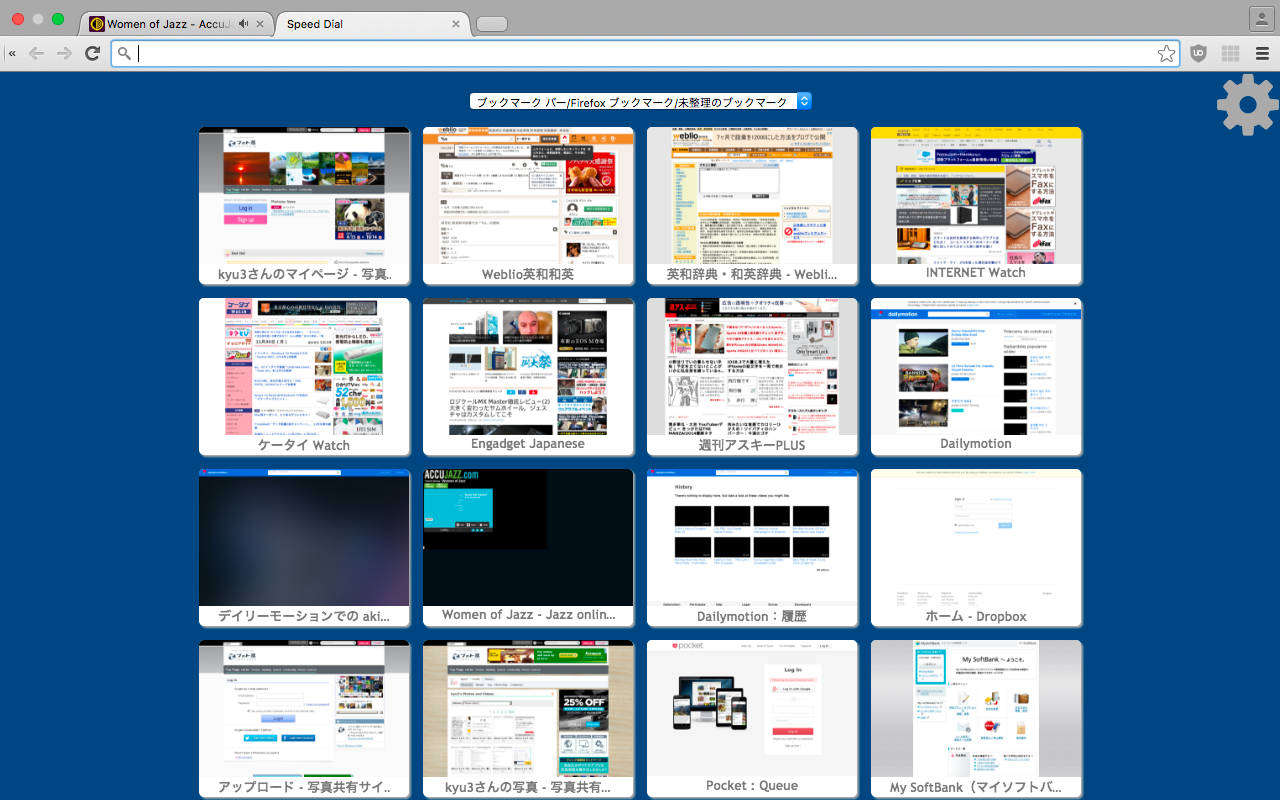This screenshot has width=1280, height=800.
Task: Open the Women of Jazz dial thumbnail
Action: click(529, 548)
